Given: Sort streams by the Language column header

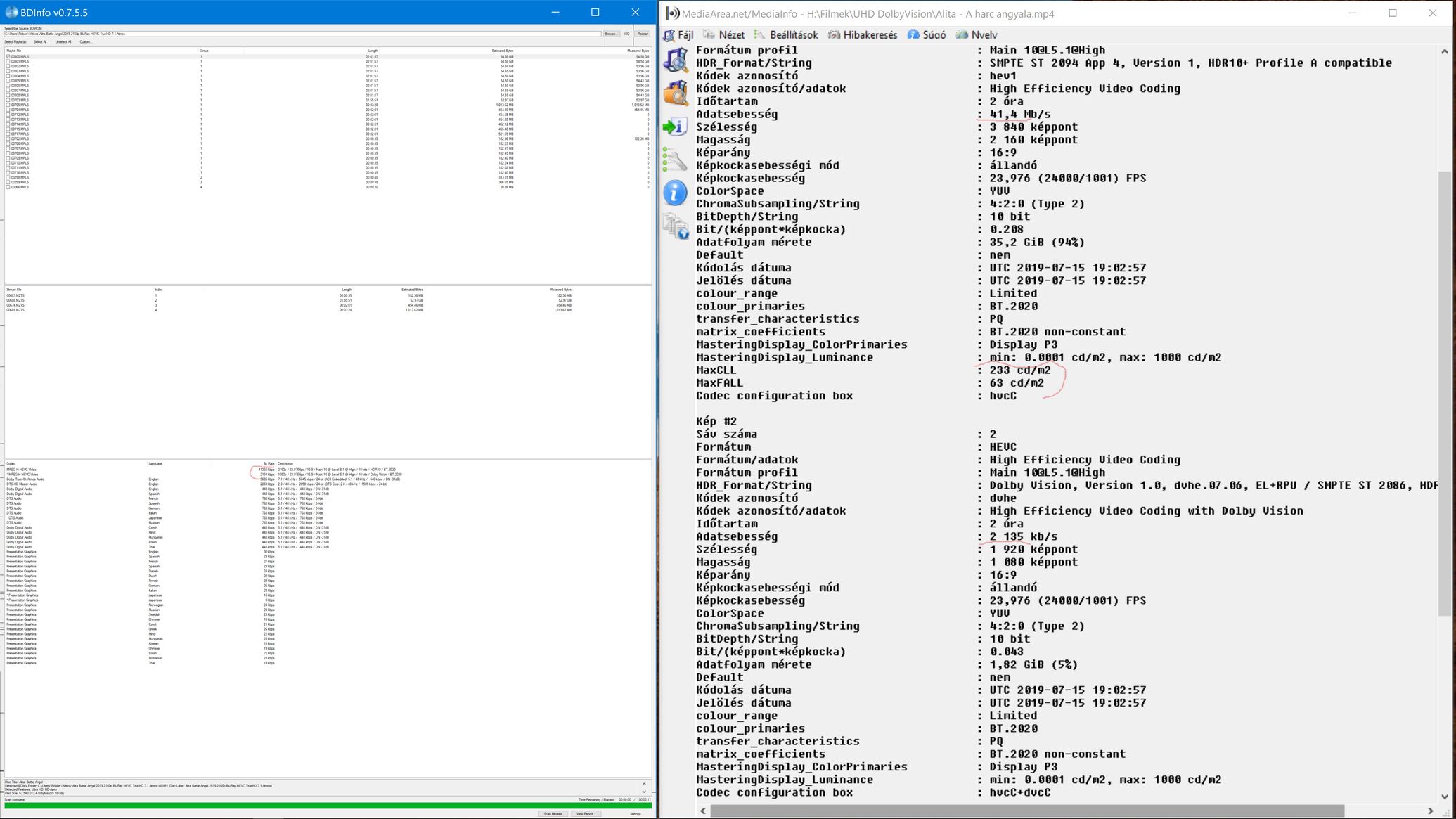Looking at the screenshot, I should (155, 464).
